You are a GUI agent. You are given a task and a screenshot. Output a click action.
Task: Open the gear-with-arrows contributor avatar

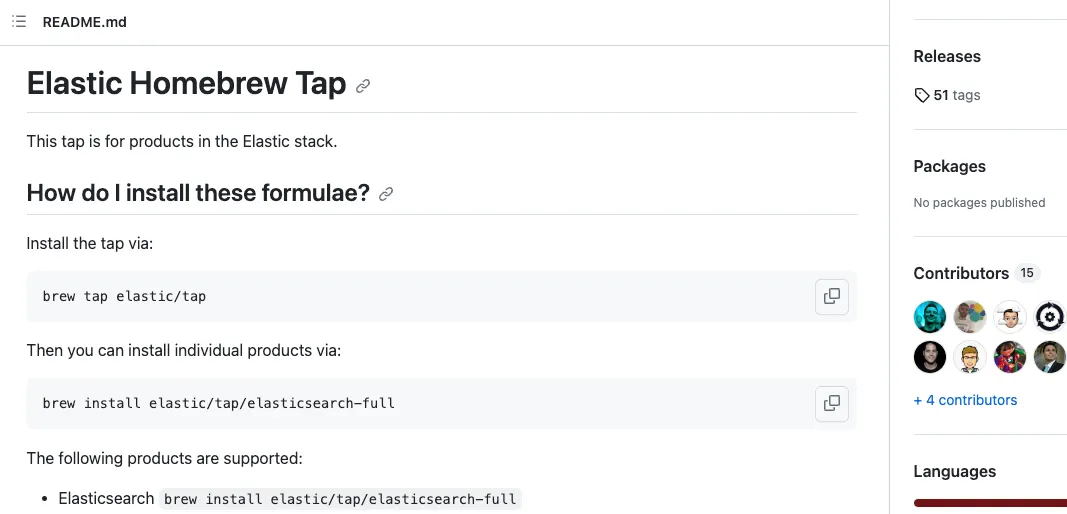coord(1050,317)
